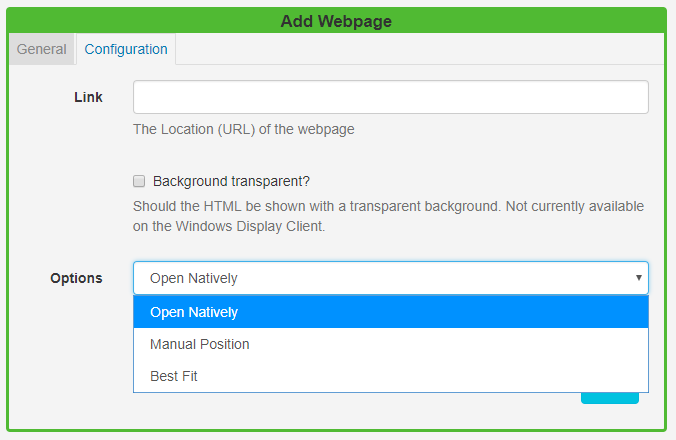Viewport: 676px width, 440px height.
Task: Click the Options field label
Action: (x=76, y=278)
